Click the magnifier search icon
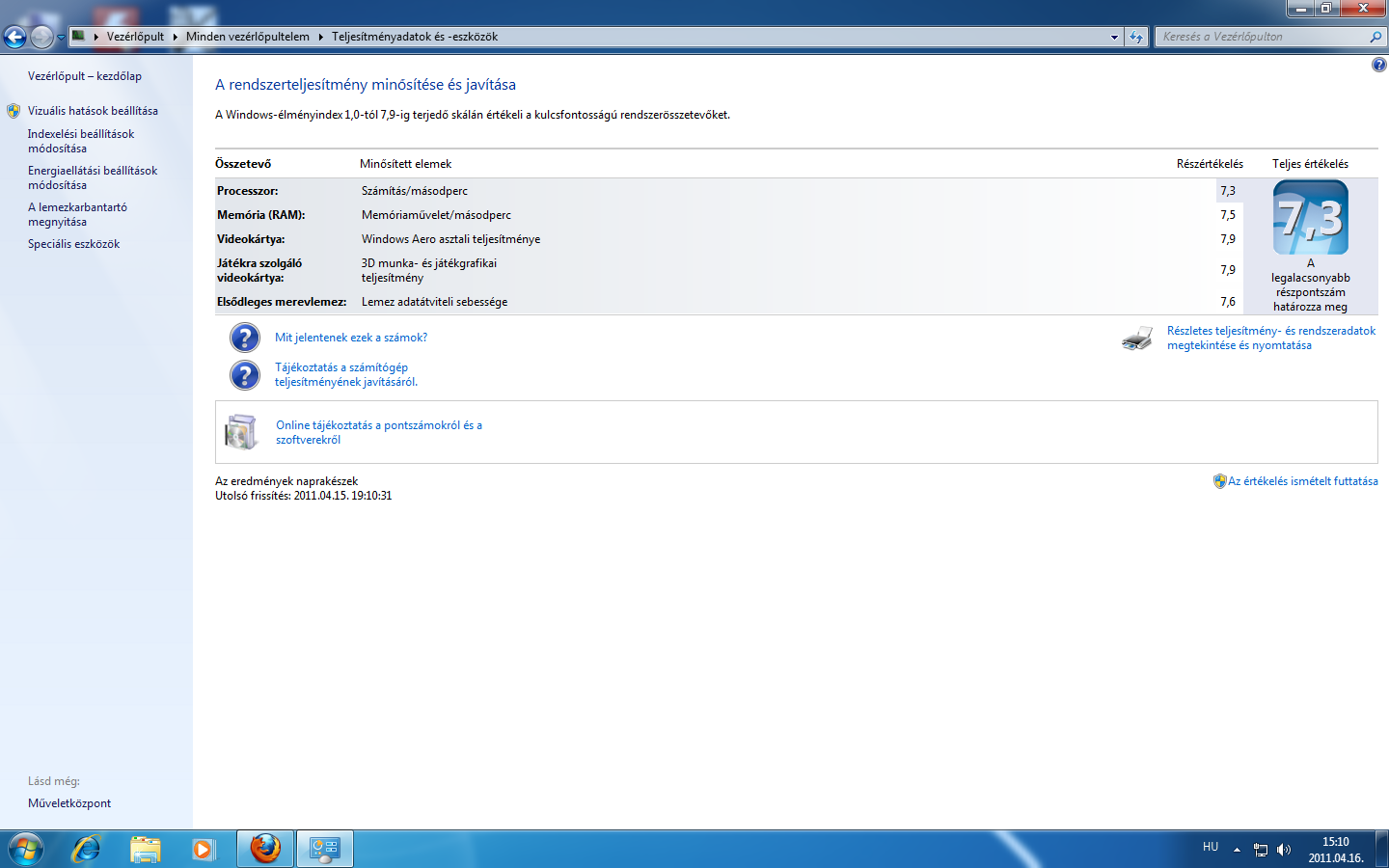Image resolution: width=1389 pixels, height=868 pixels. [1375, 37]
